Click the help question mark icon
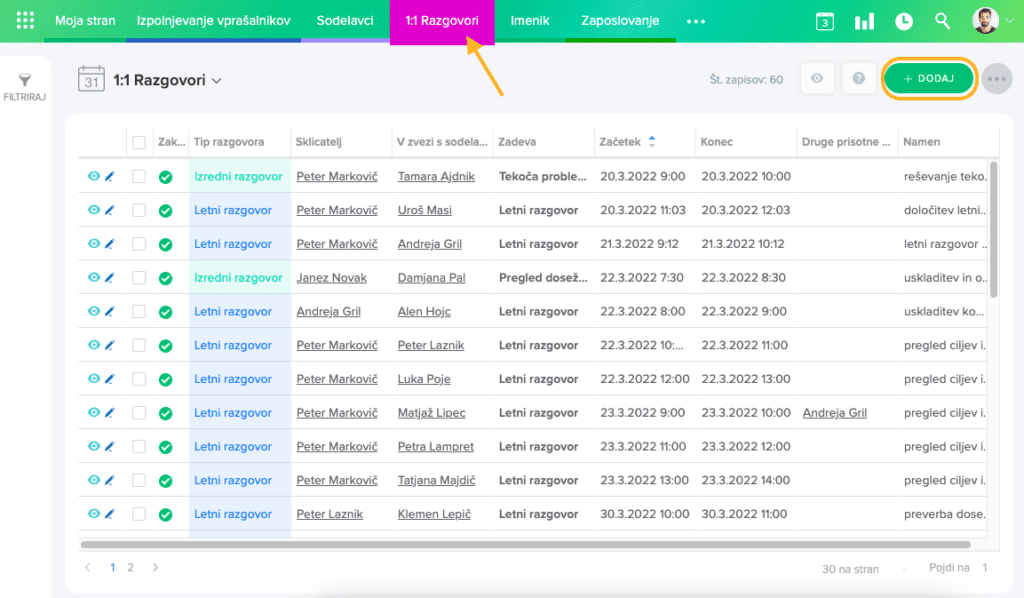 (x=857, y=79)
